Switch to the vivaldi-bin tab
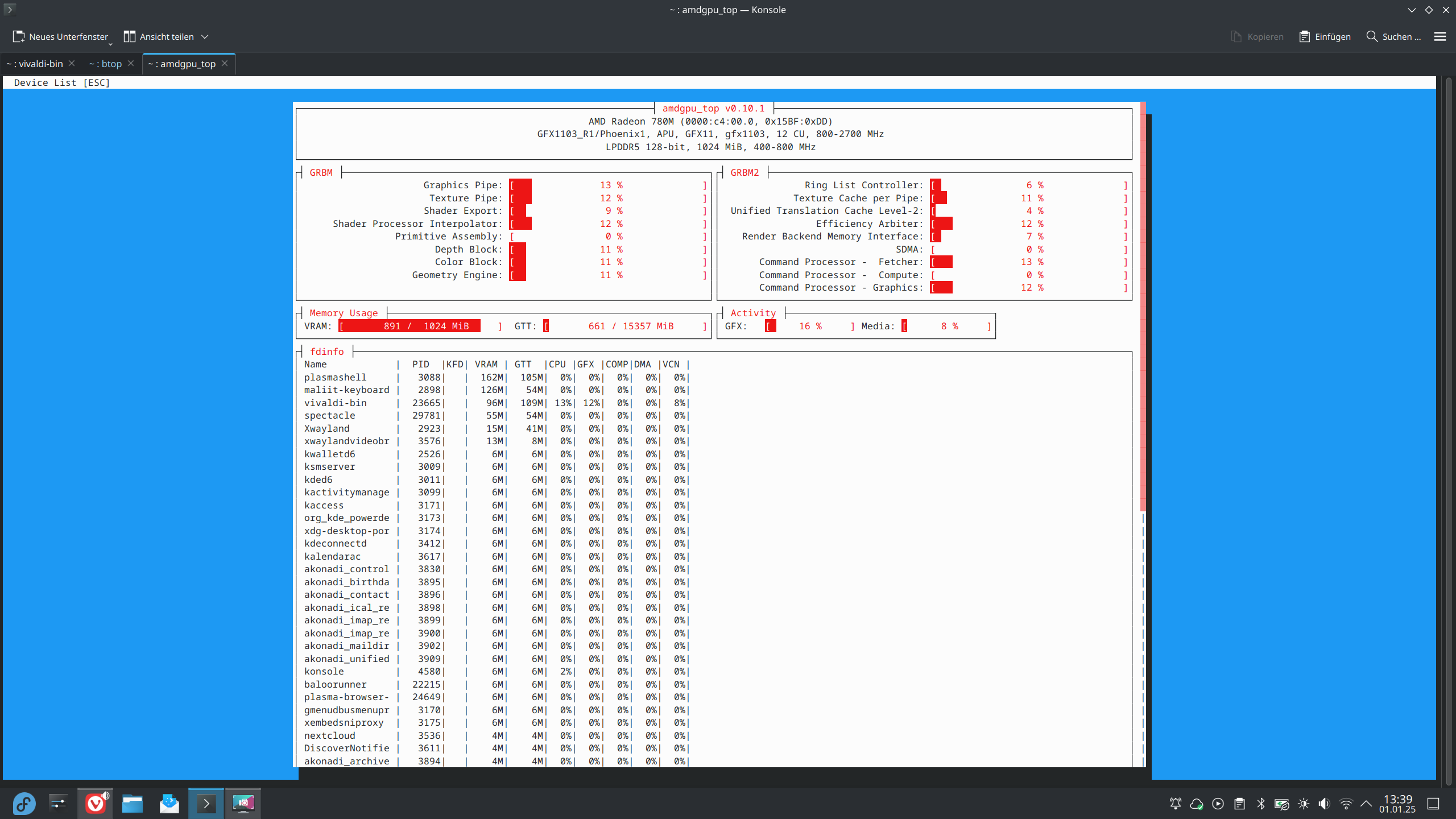The width and height of the screenshot is (1456, 819). 35,64
